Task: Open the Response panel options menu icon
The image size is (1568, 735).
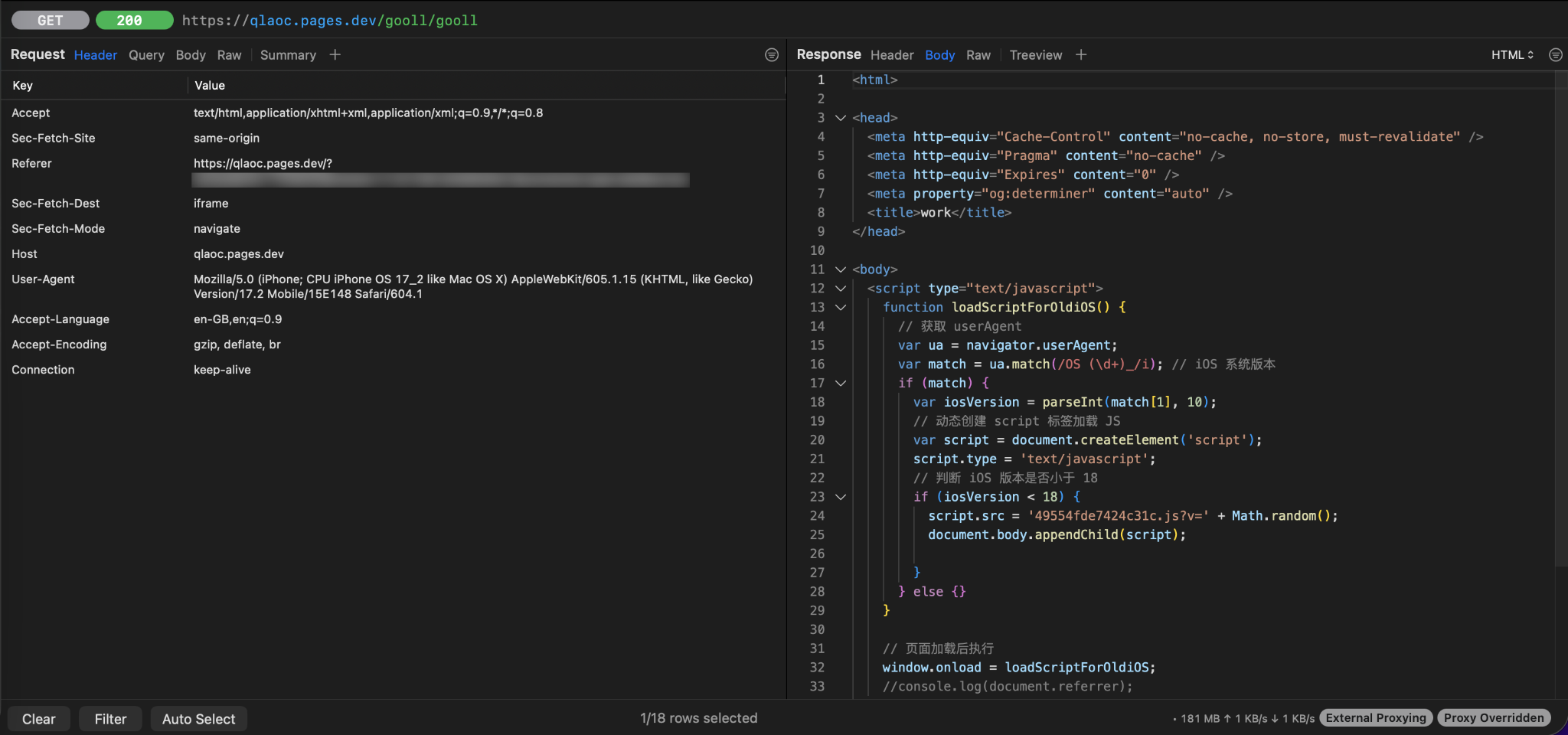Action: point(1556,54)
